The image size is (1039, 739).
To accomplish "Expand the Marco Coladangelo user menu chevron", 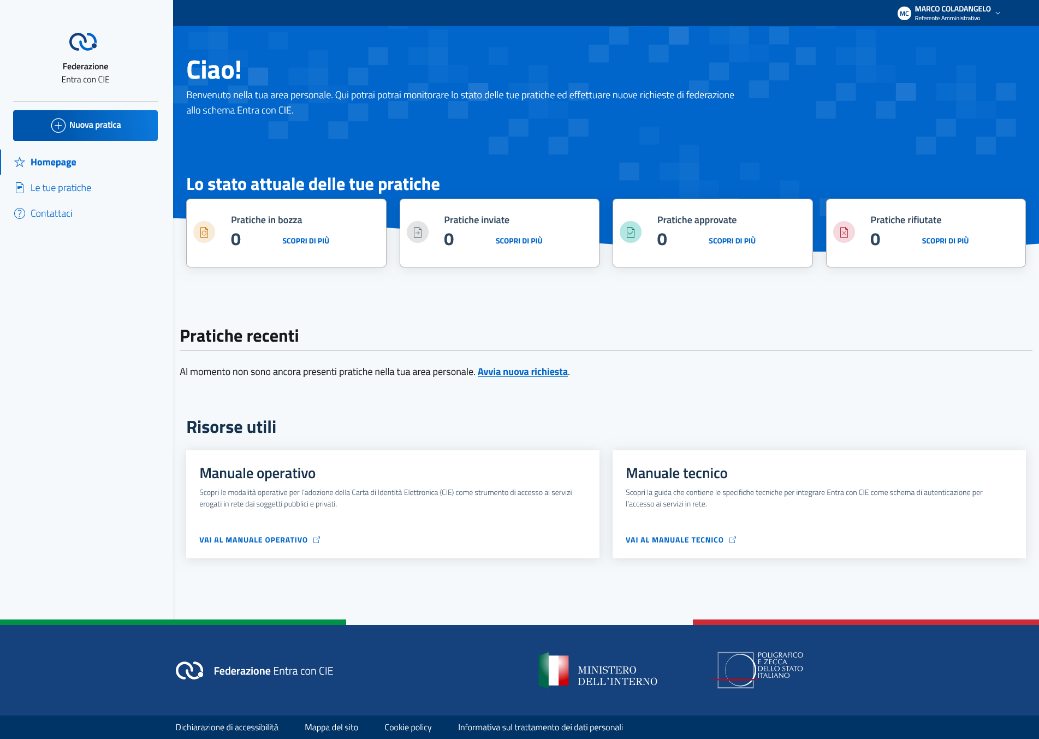I will pos(998,13).
